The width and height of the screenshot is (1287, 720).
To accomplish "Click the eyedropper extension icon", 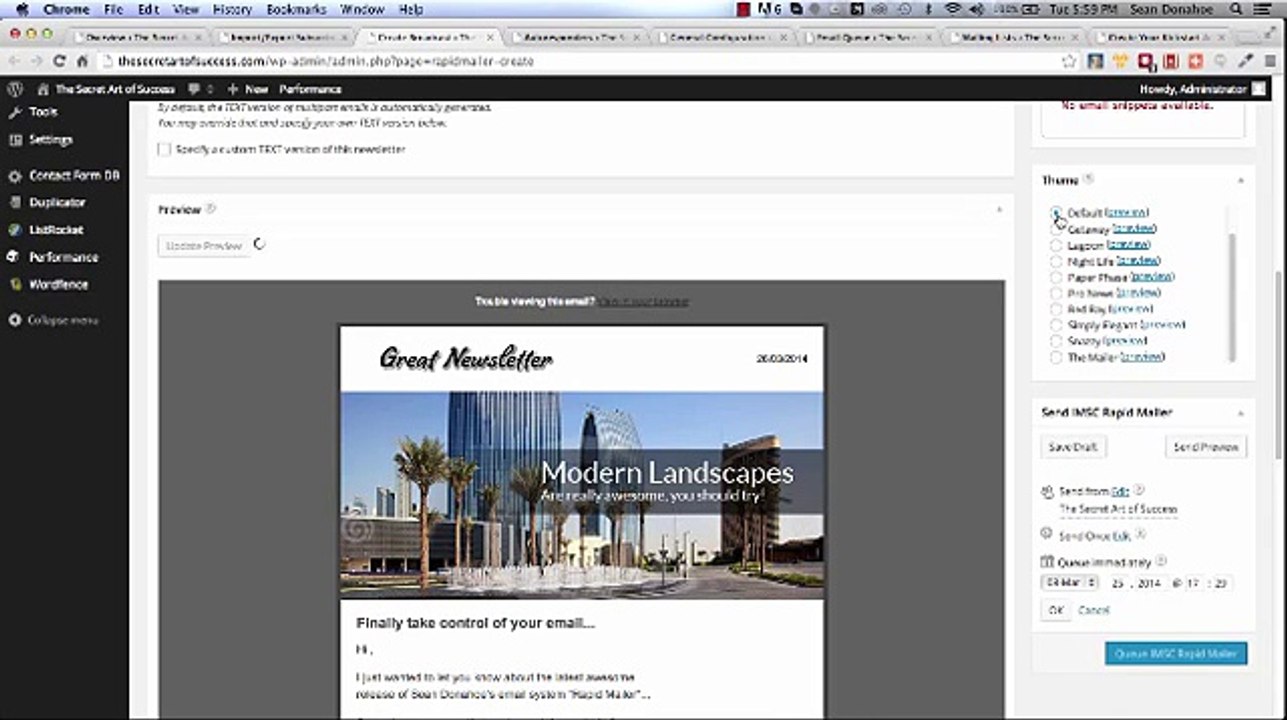I will click(1246, 61).
